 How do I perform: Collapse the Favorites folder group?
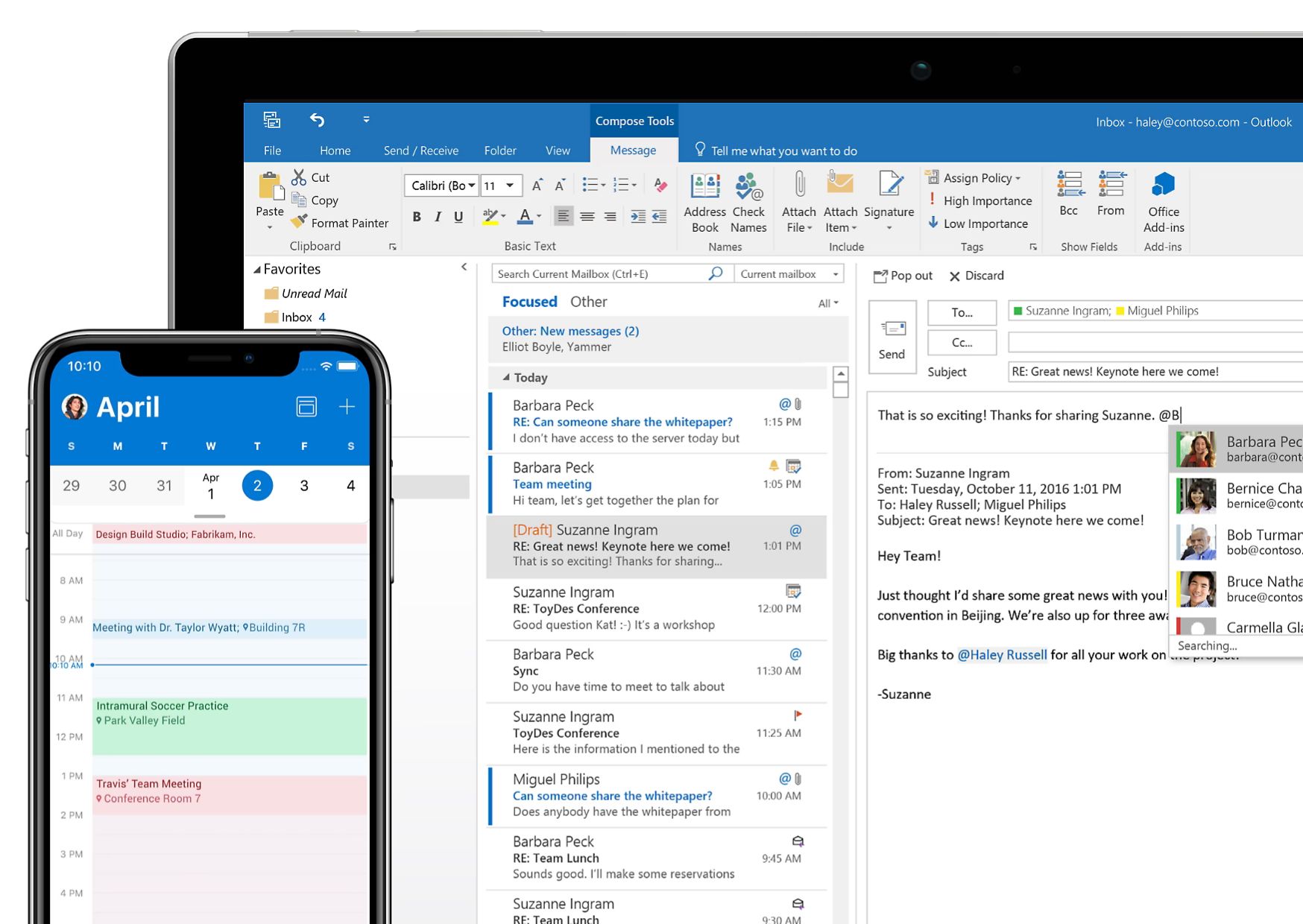(257, 270)
